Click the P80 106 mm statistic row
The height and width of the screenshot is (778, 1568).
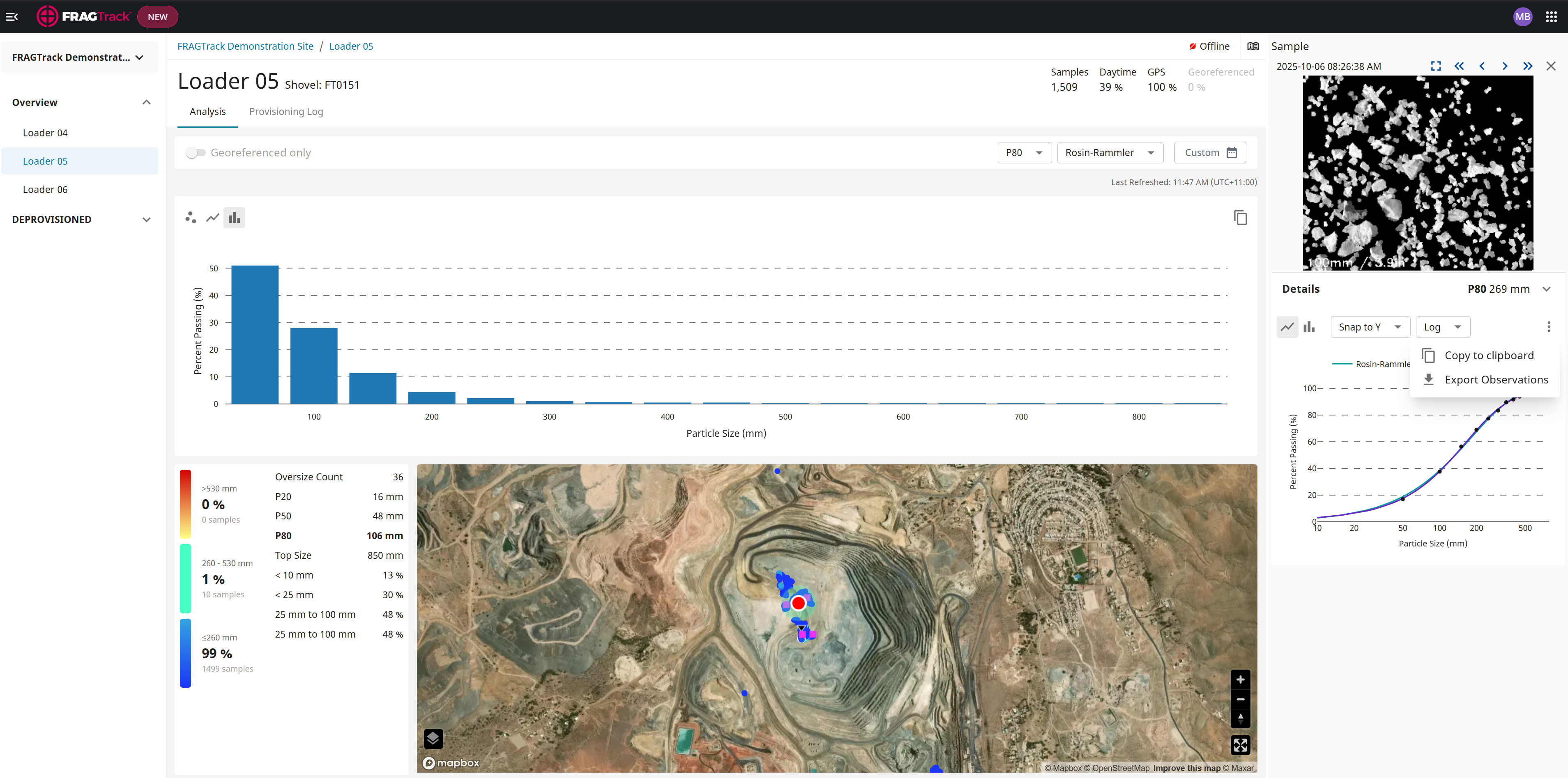pyautogui.click(x=339, y=536)
